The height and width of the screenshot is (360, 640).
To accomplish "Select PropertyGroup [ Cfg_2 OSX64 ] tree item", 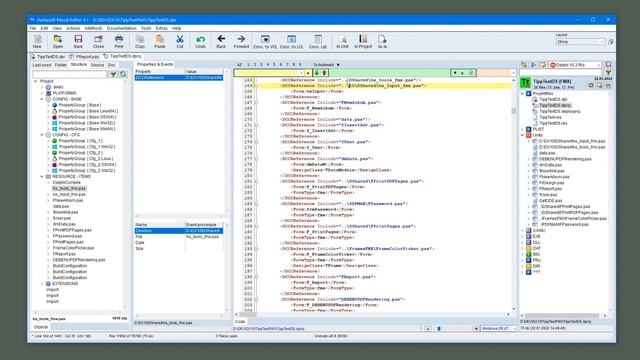I will 87,164.
